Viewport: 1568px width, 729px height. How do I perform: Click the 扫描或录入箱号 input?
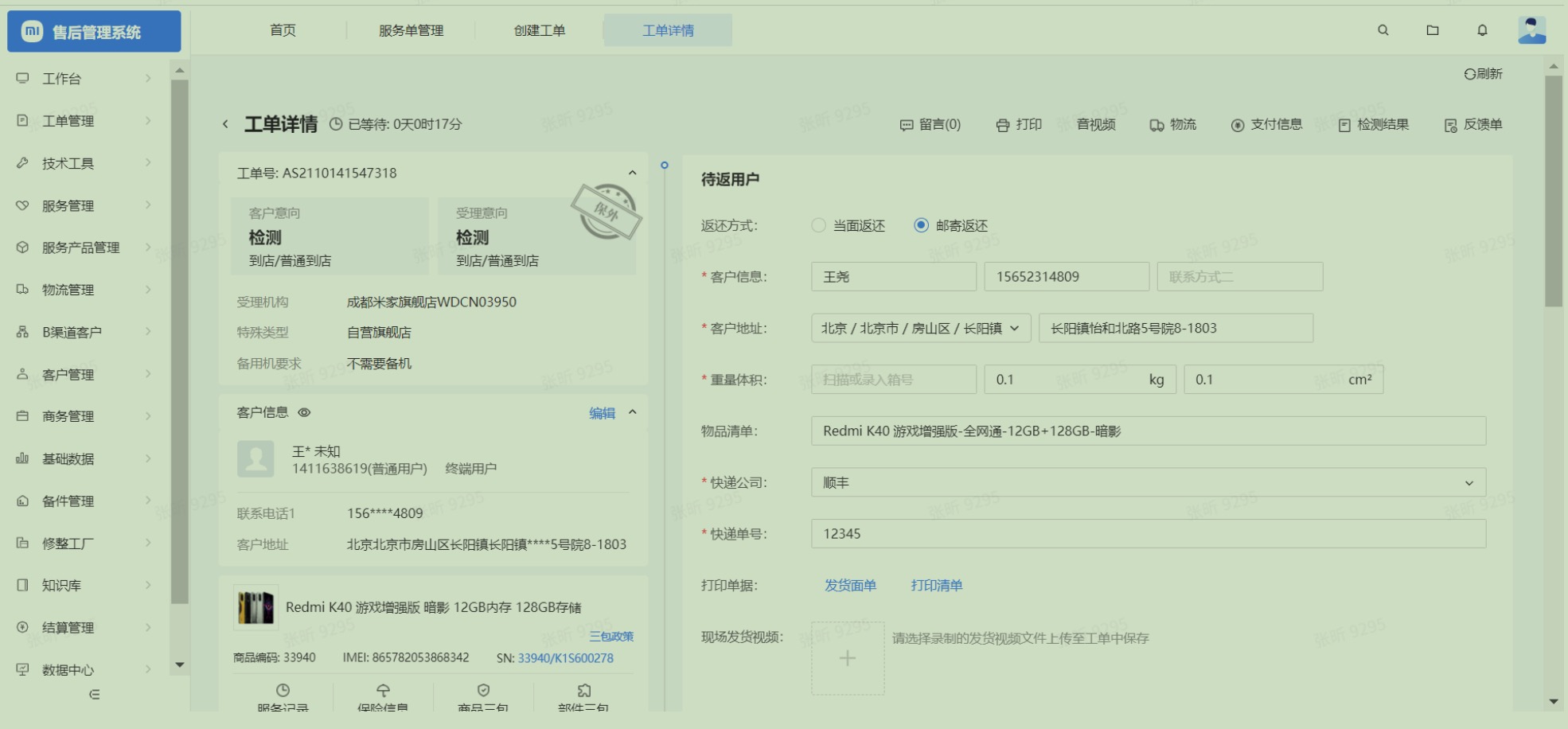(x=894, y=380)
